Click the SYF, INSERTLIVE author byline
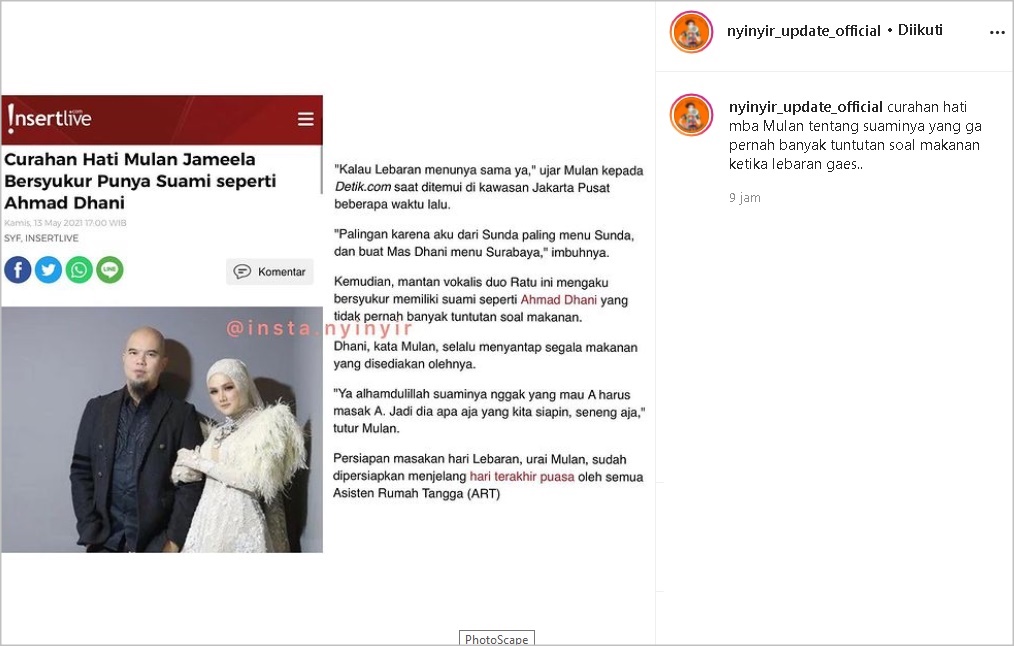This screenshot has width=1014, height=646. coord(41,238)
